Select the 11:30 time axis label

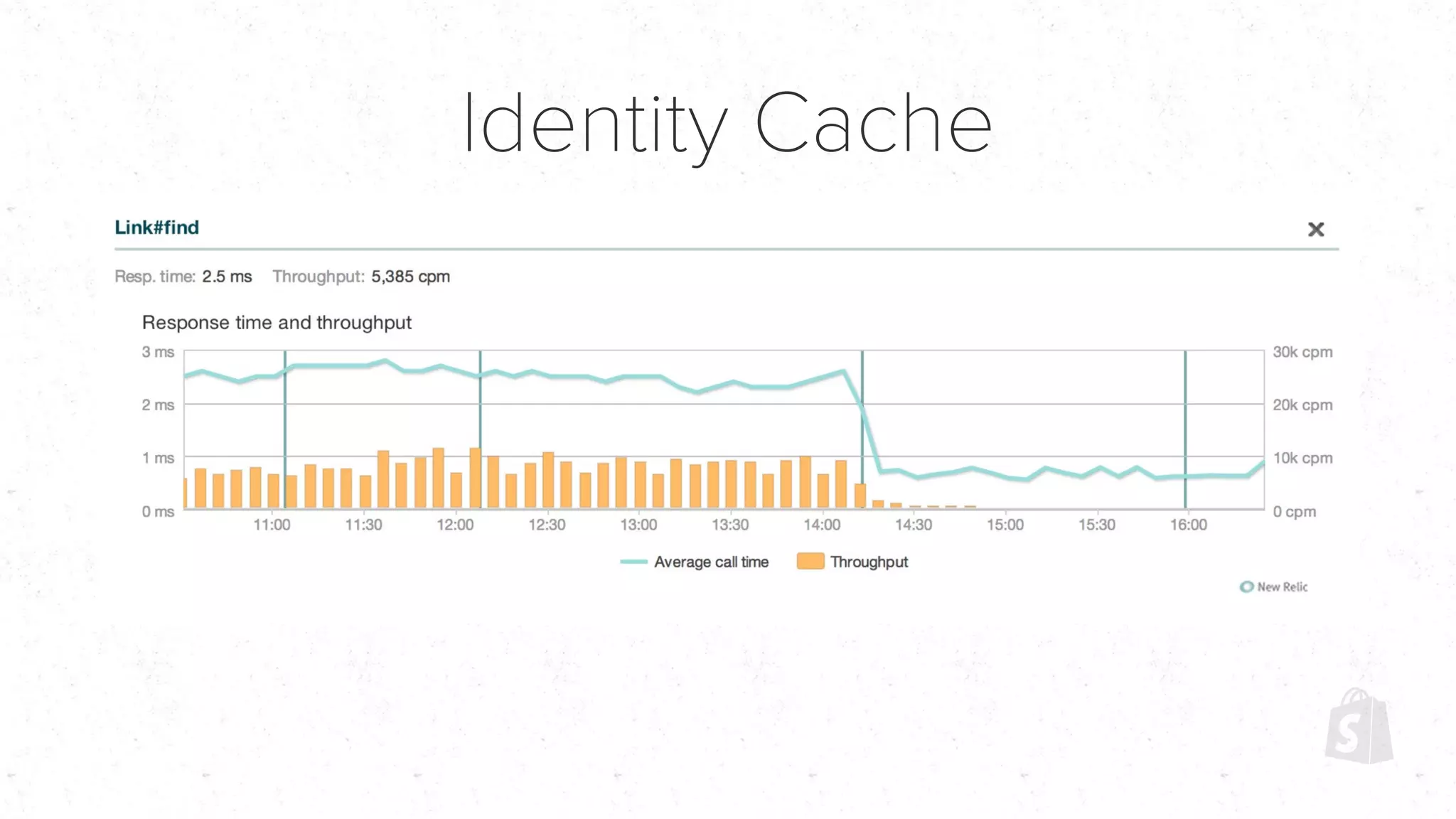coord(363,525)
